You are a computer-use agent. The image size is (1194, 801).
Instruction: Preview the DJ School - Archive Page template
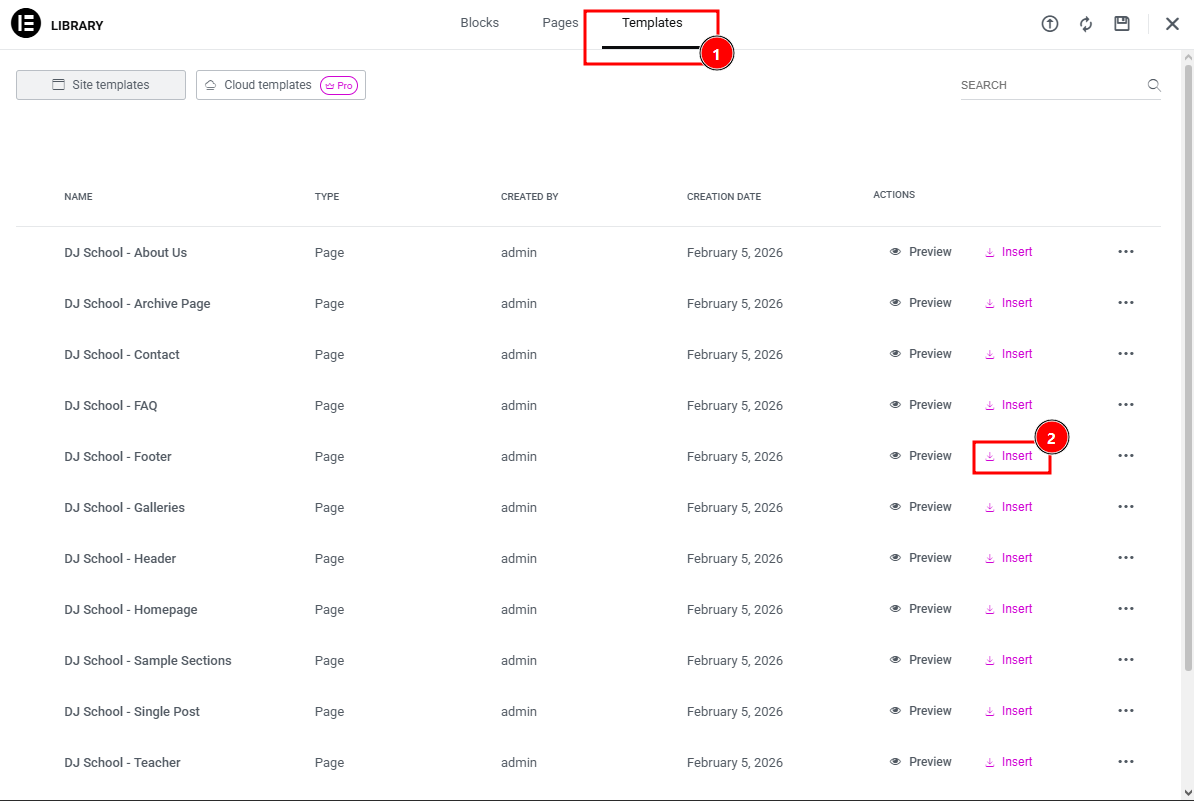point(920,303)
